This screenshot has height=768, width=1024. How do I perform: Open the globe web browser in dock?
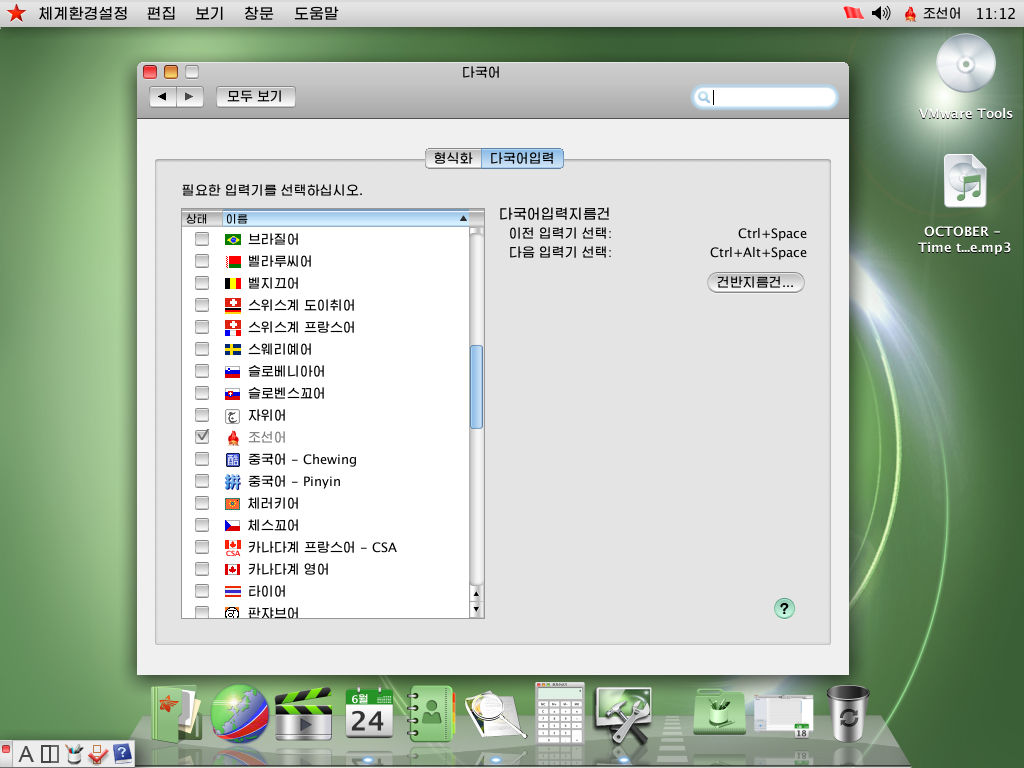(239, 714)
